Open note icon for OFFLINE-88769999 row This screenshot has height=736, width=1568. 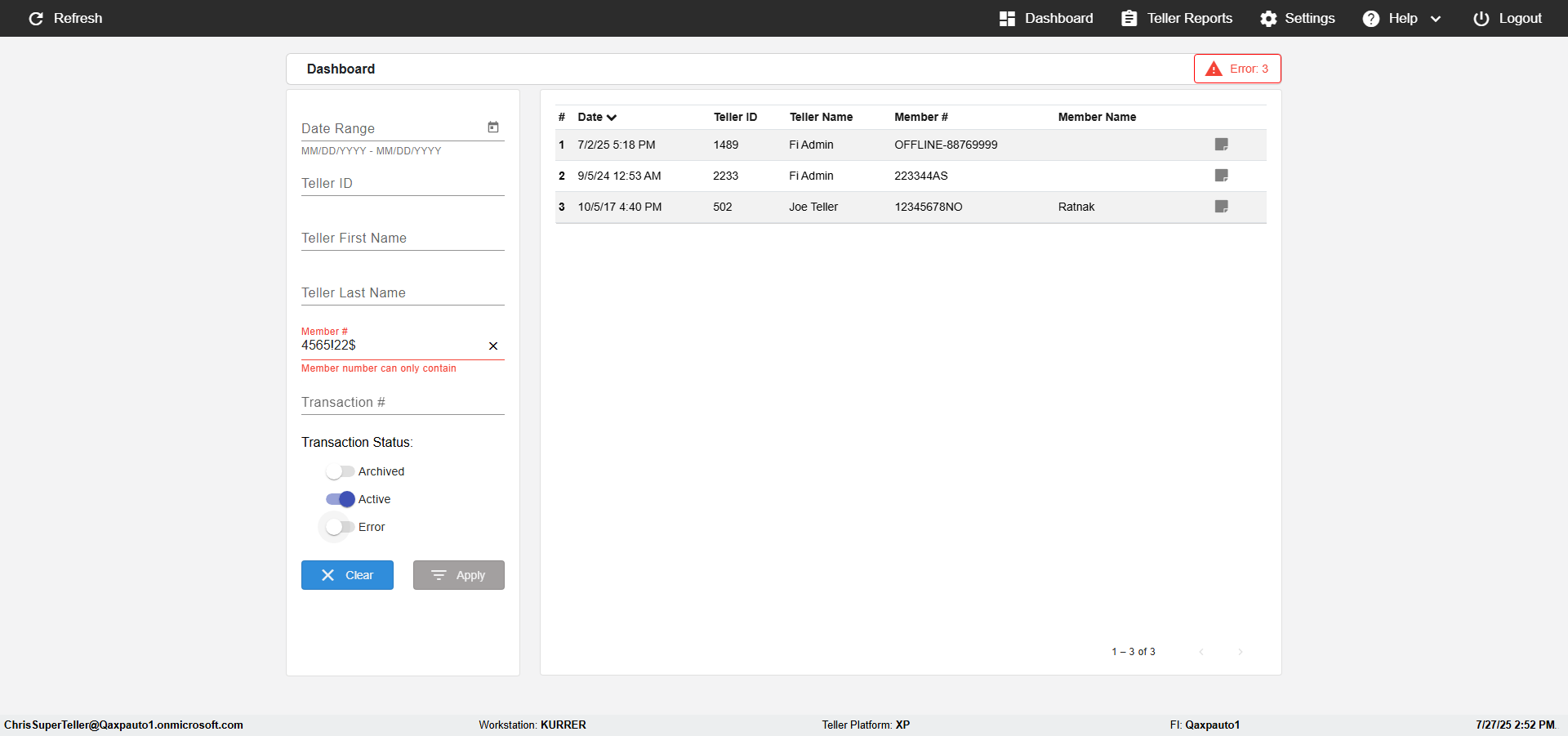1222,145
